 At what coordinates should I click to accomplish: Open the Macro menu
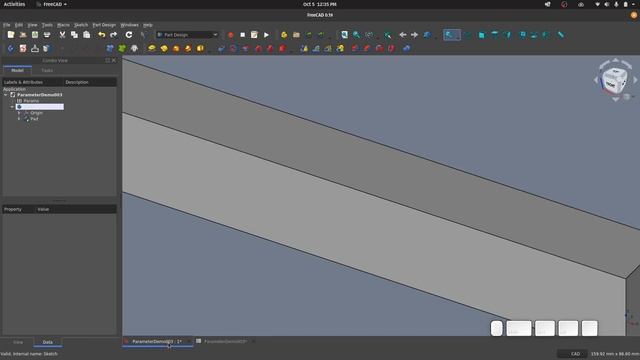click(x=63, y=25)
